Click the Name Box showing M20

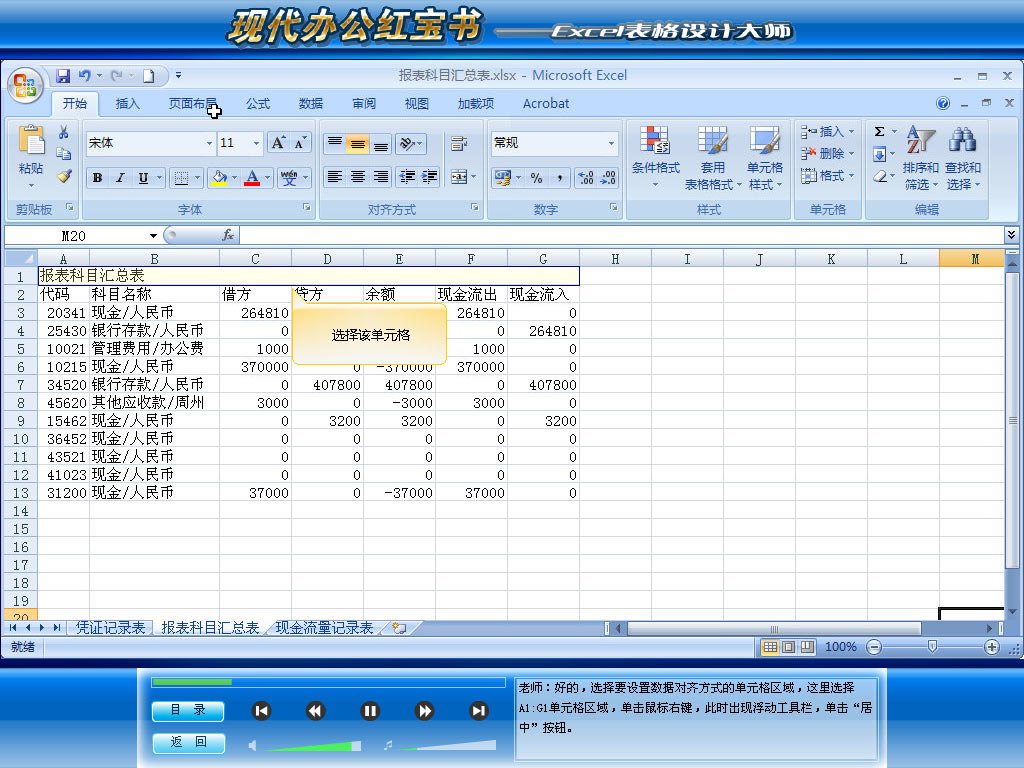(x=74, y=236)
